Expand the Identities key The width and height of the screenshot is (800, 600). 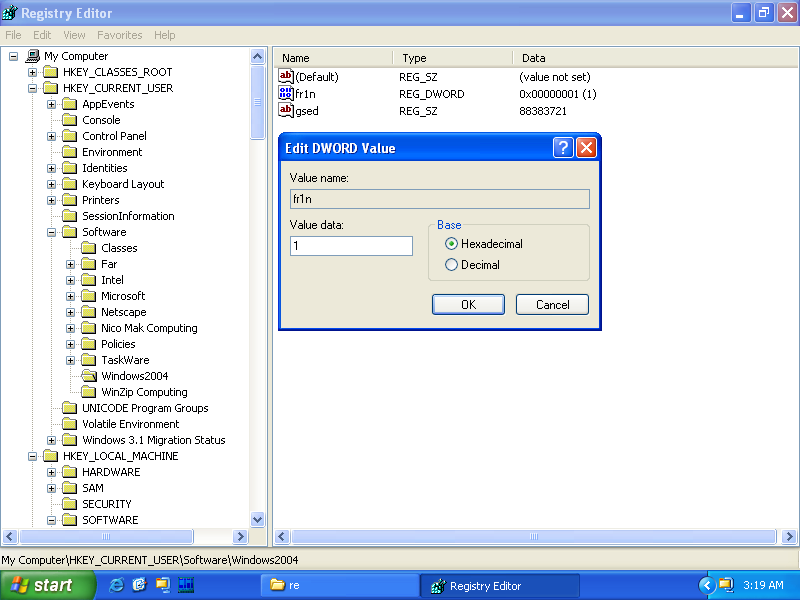tap(52, 168)
